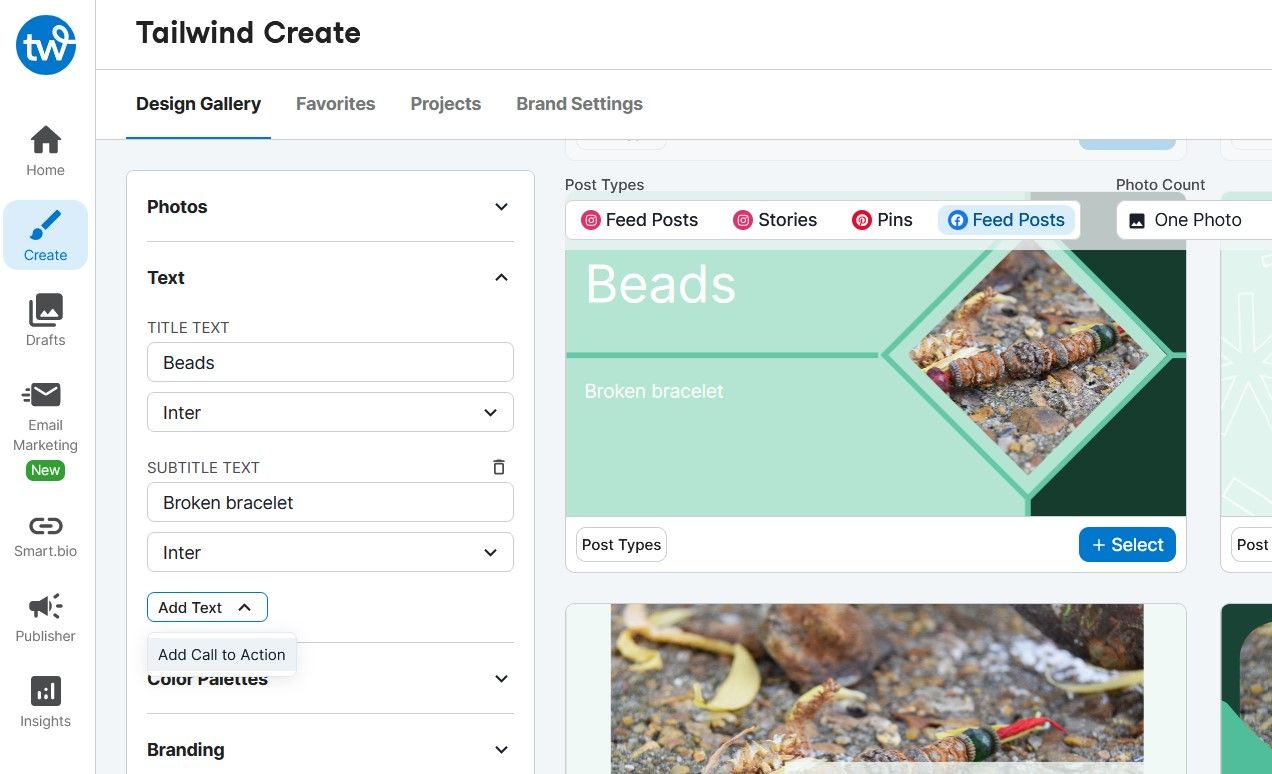
Task: Go to Home in sidebar
Action: pos(45,151)
